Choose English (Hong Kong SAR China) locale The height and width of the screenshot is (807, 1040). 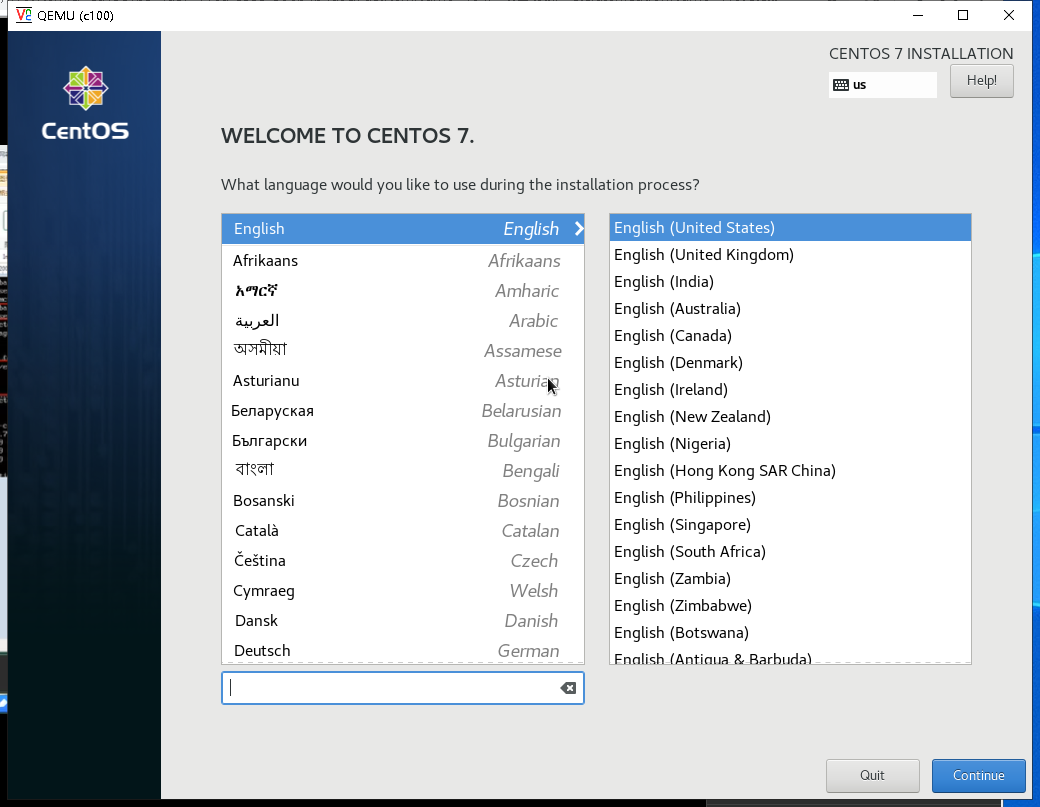(790, 471)
